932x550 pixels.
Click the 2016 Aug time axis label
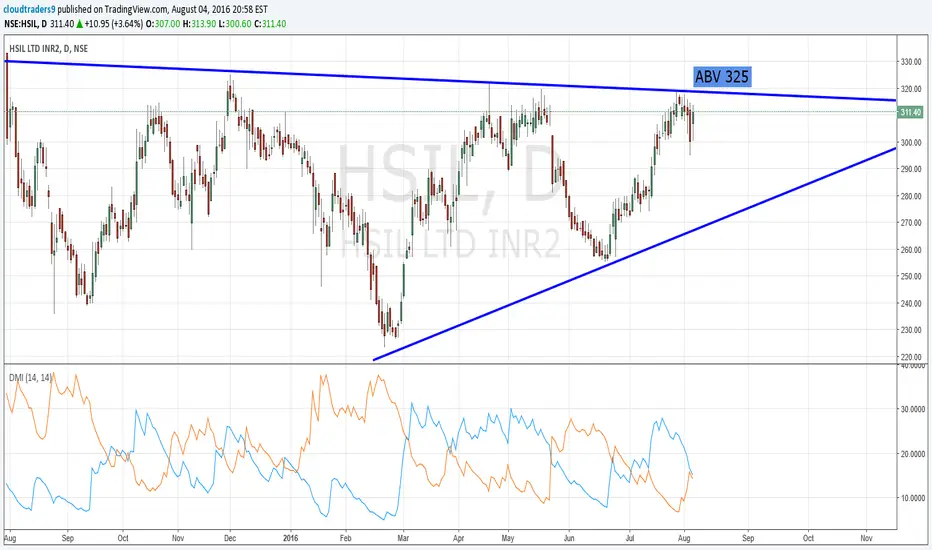click(684, 538)
